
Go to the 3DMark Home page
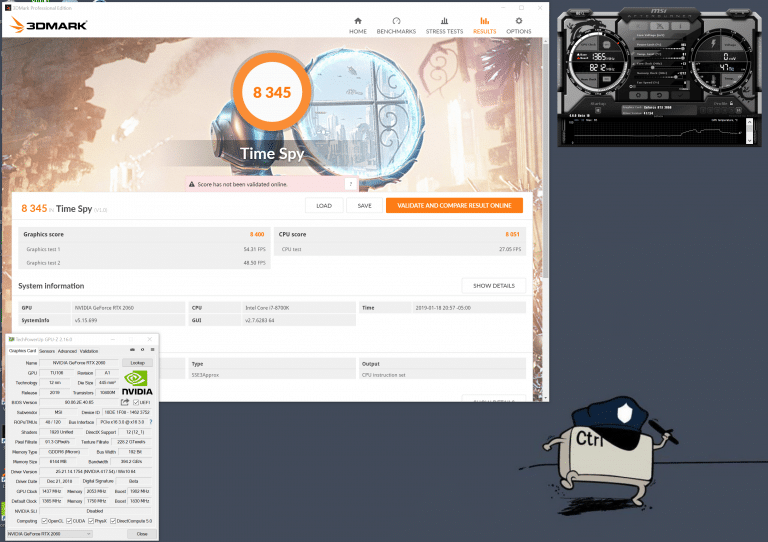point(358,25)
